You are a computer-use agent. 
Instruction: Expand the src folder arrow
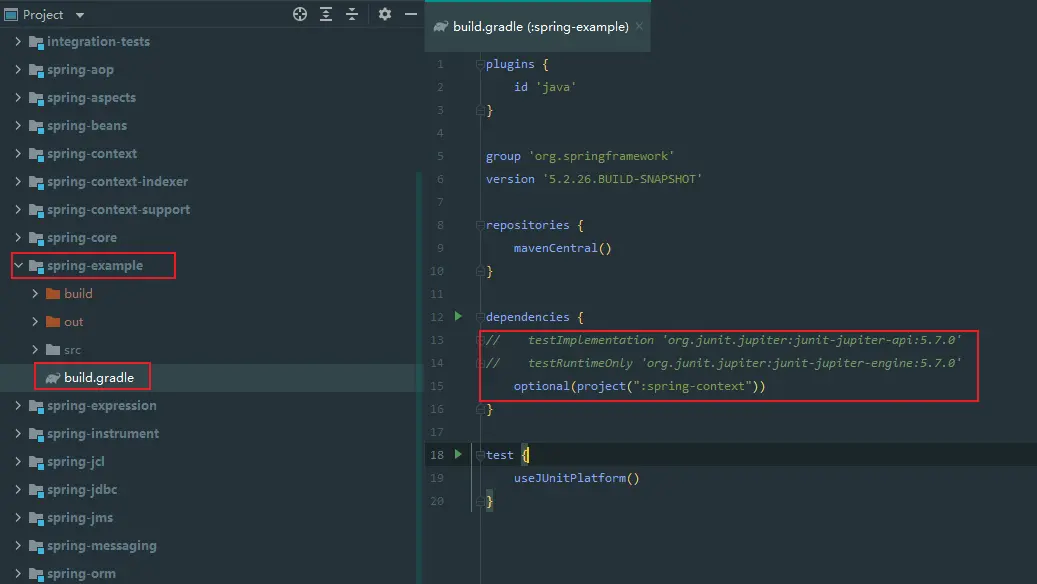(36, 350)
